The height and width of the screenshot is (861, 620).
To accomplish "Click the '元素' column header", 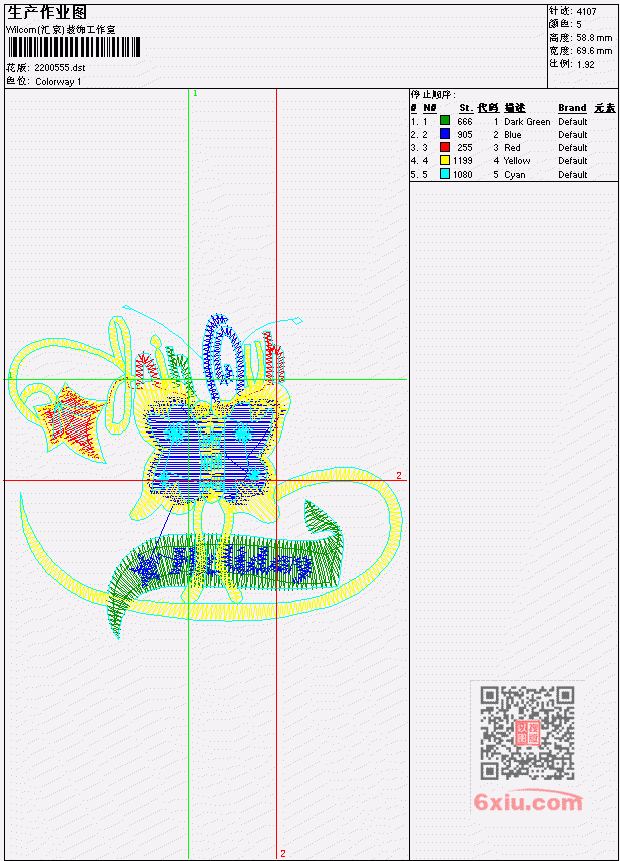I will (x=605, y=108).
